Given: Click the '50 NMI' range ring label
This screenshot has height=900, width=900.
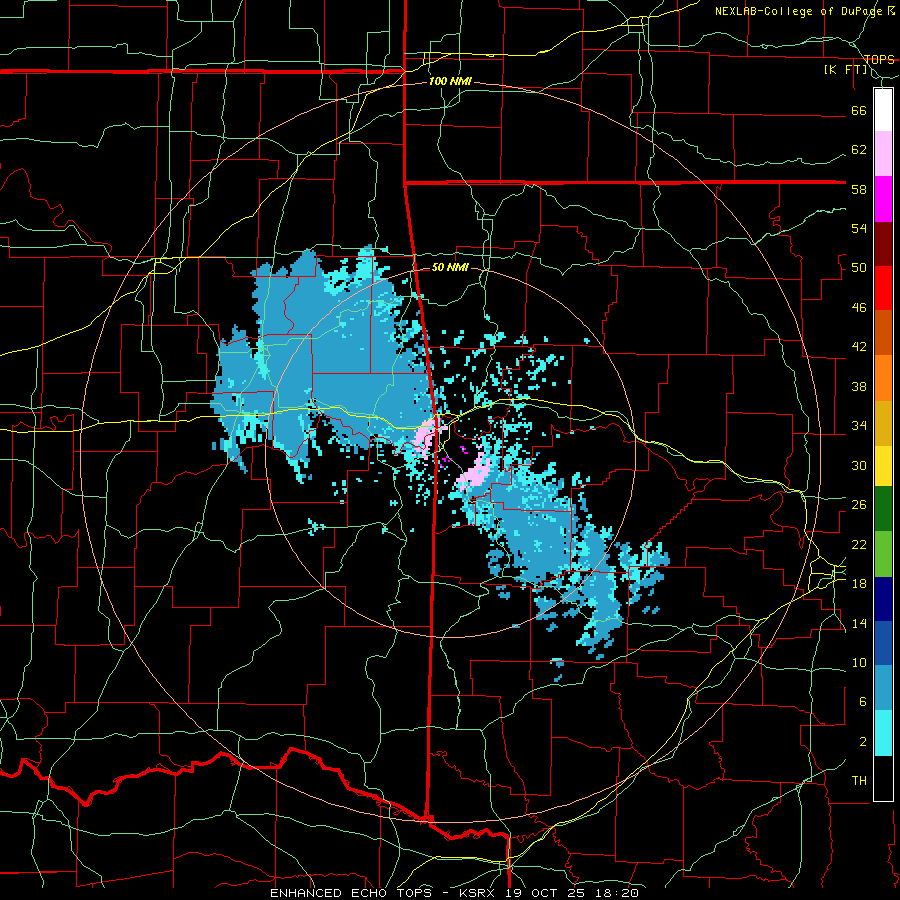Looking at the screenshot, I should click(x=450, y=267).
